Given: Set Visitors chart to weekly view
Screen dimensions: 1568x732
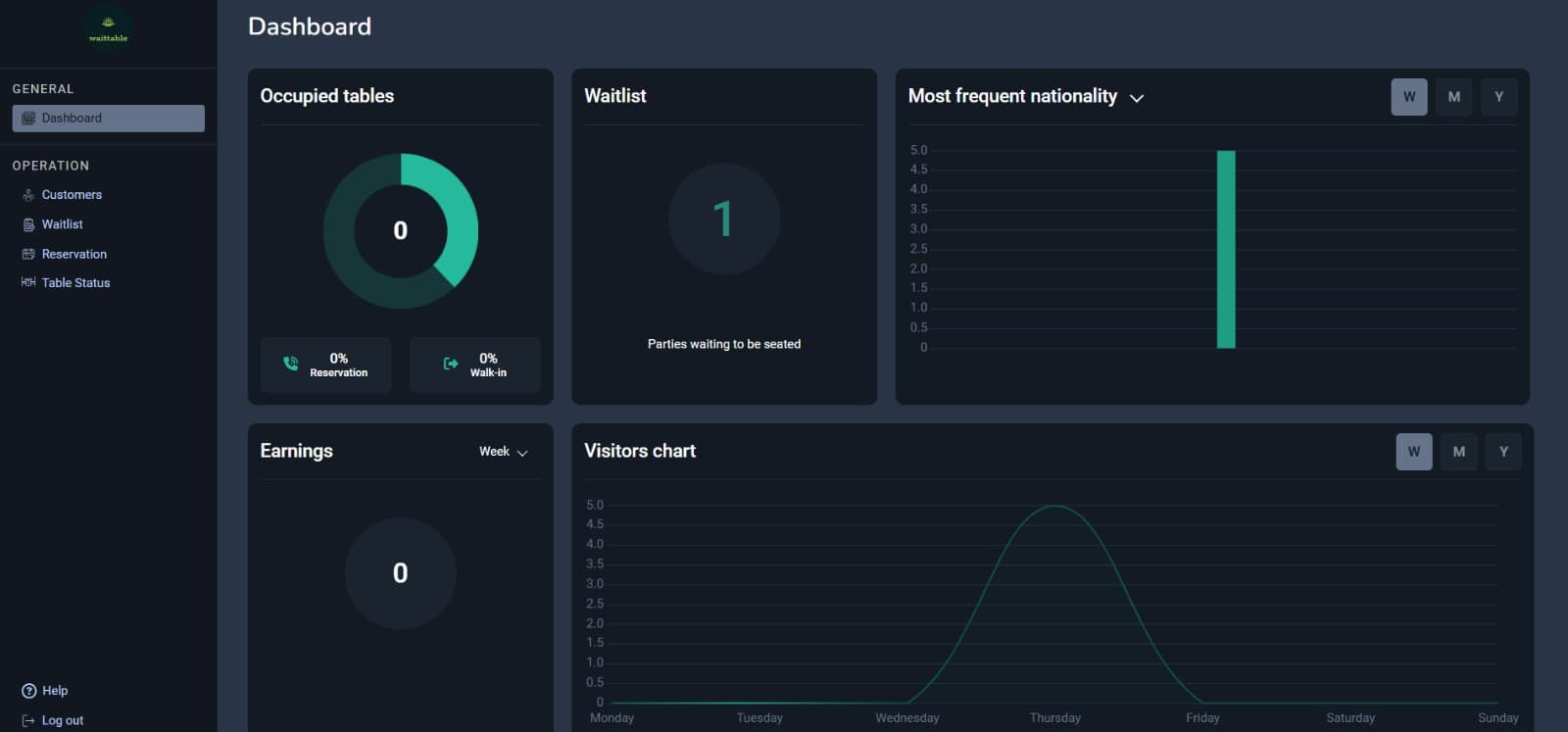Looking at the screenshot, I should pos(1413,452).
